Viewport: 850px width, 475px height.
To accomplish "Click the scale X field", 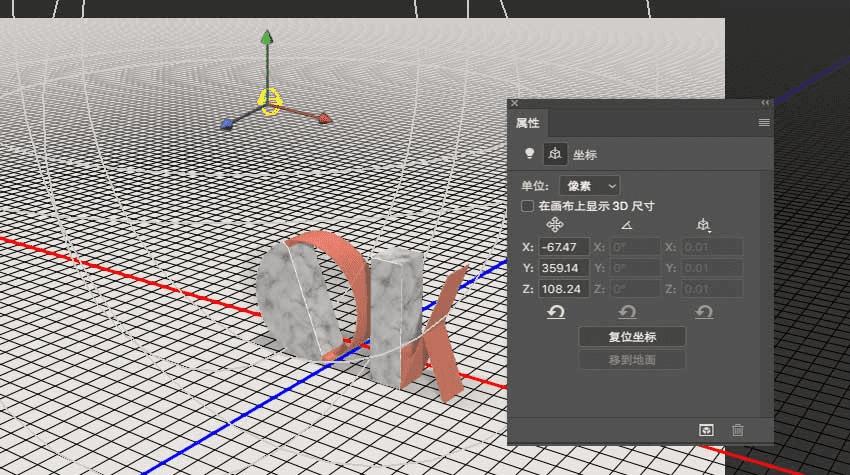I will tap(712, 247).
